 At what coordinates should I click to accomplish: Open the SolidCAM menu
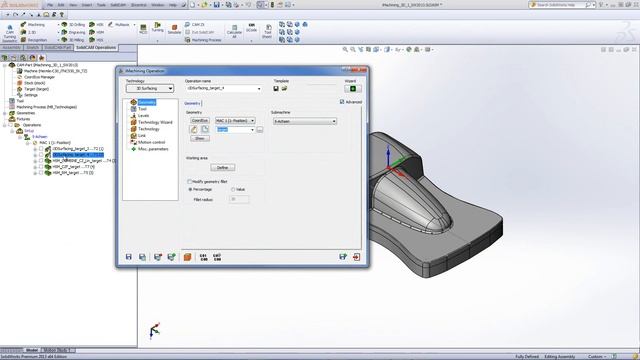coord(118,5)
